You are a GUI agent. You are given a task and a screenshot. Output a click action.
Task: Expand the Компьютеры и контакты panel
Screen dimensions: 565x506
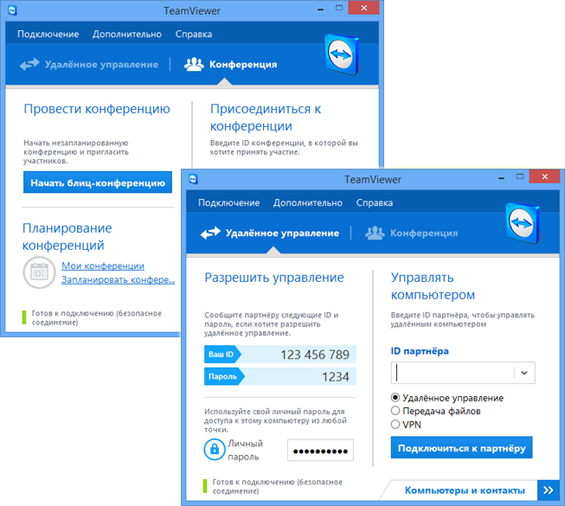[x=464, y=490]
